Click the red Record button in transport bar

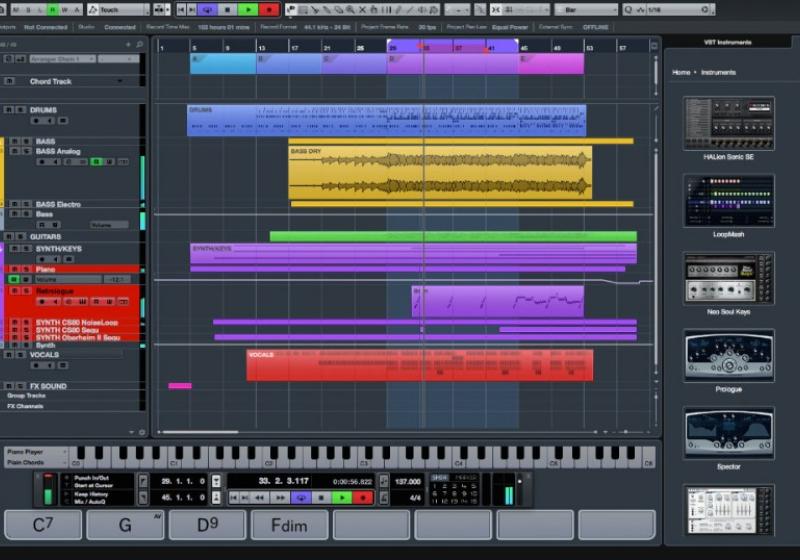(364, 497)
